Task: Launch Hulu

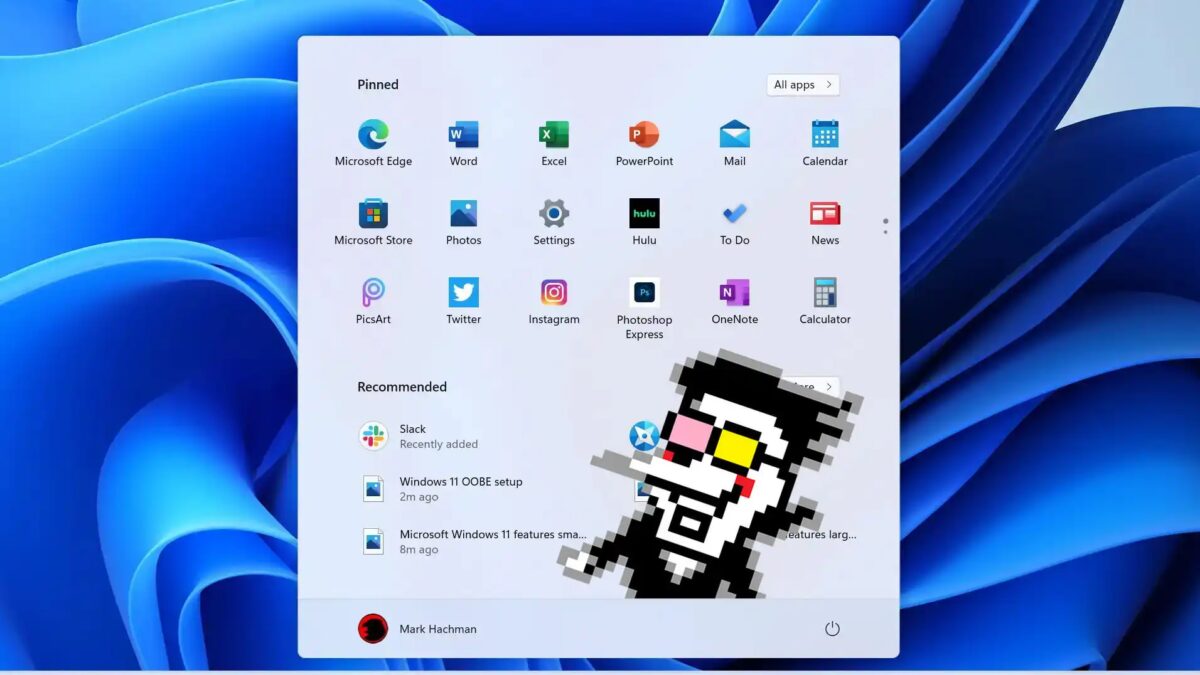Action: (x=643, y=214)
